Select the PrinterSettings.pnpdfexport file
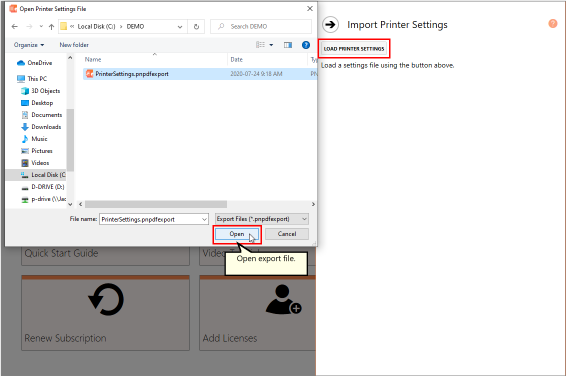 (x=200, y=74)
